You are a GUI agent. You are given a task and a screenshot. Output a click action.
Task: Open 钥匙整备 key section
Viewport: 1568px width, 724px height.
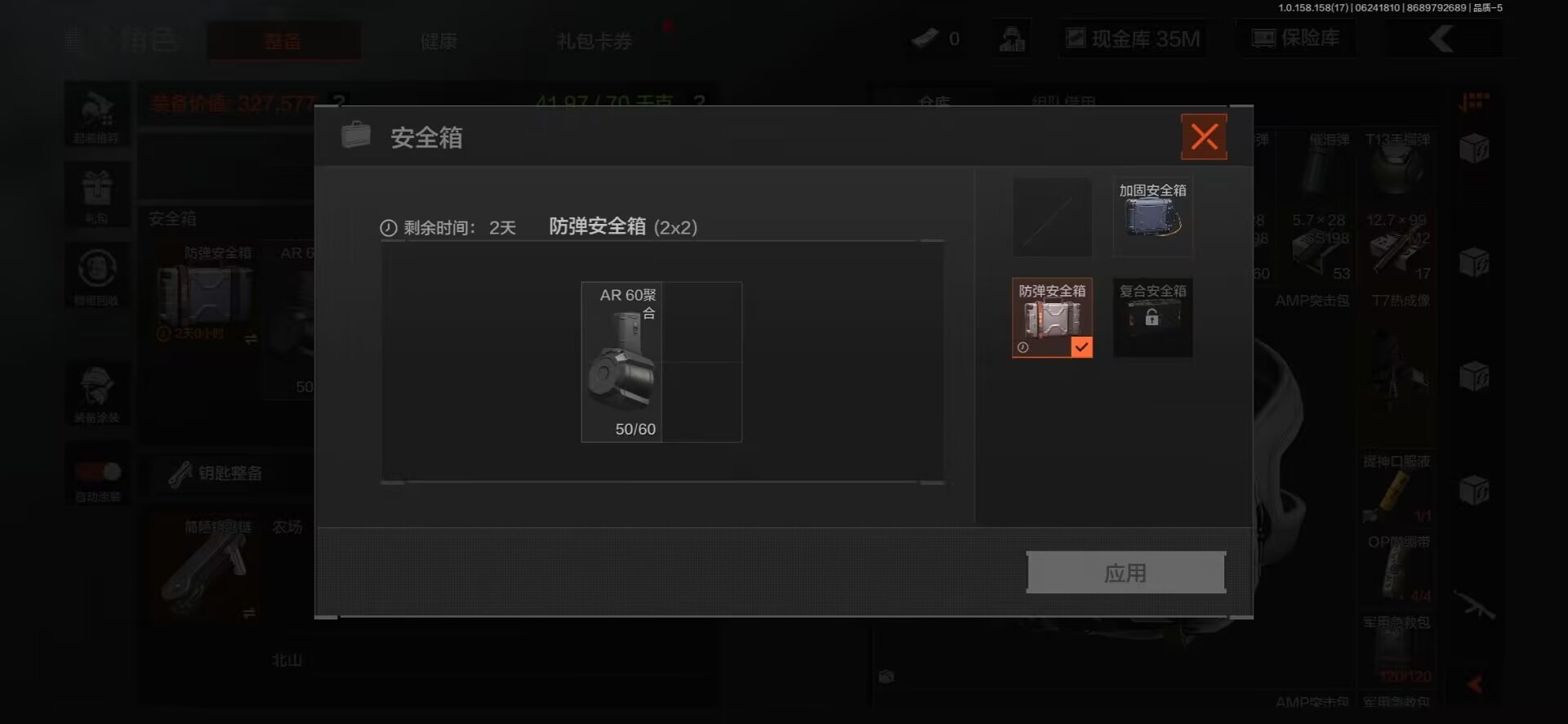click(x=216, y=473)
